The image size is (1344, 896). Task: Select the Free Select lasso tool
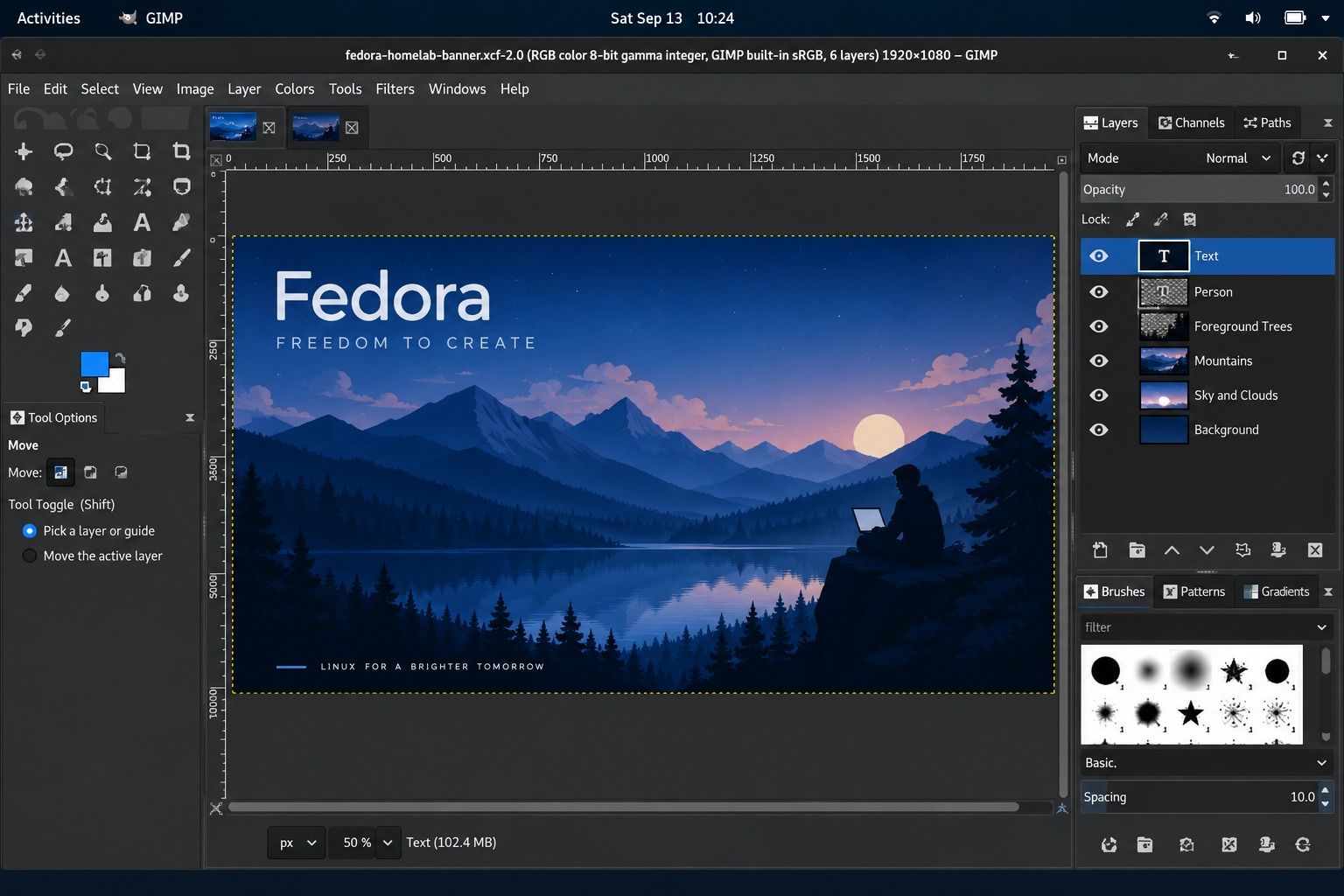tap(63, 151)
